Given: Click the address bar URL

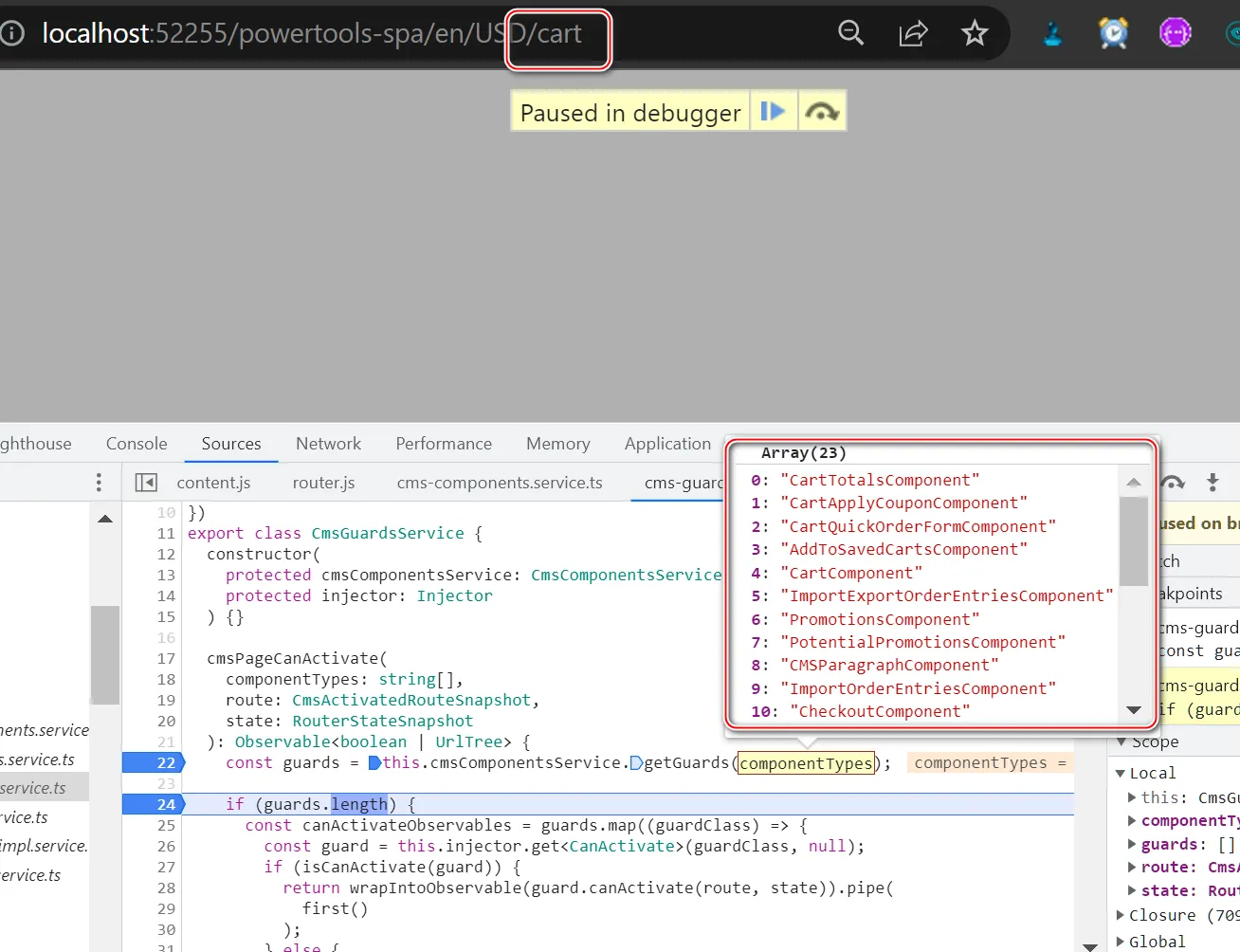Looking at the screenshot, I should coord(312,33).
